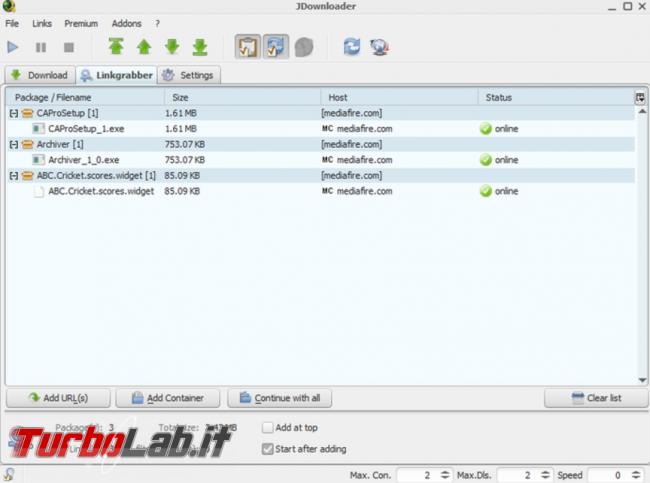
Task: Click [mediafire.com] host of Archiver package
Action: pos(352,144)
